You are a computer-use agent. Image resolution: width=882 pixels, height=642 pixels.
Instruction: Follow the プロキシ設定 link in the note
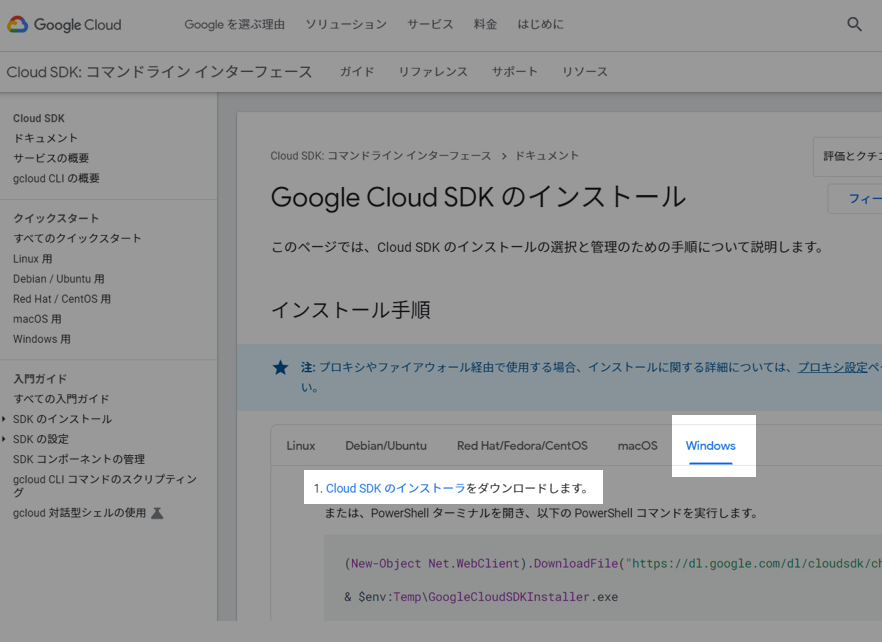[832, 367]
